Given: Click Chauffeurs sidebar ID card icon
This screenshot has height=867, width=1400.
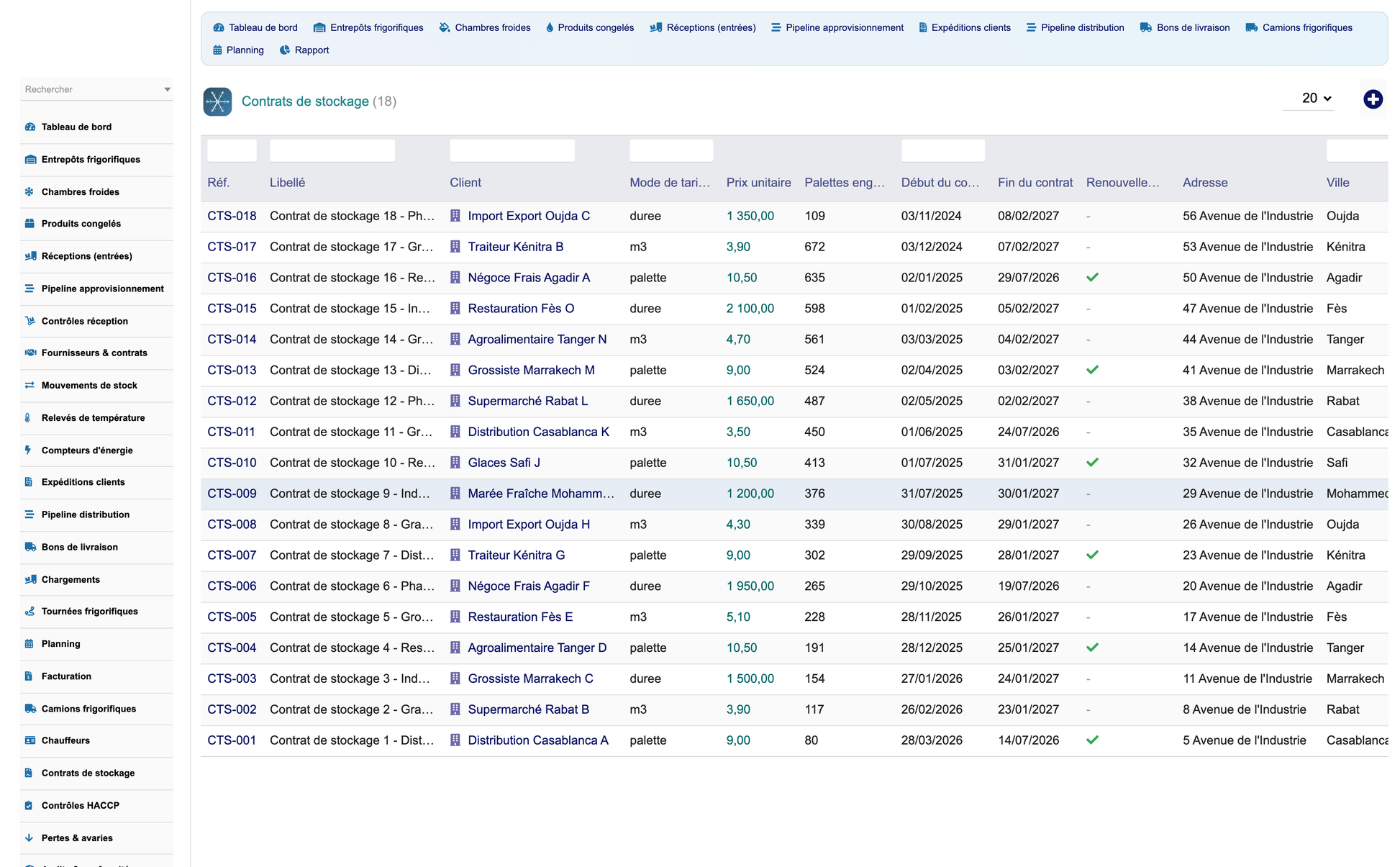Looking at the screenshot, I should coord(30,740).
